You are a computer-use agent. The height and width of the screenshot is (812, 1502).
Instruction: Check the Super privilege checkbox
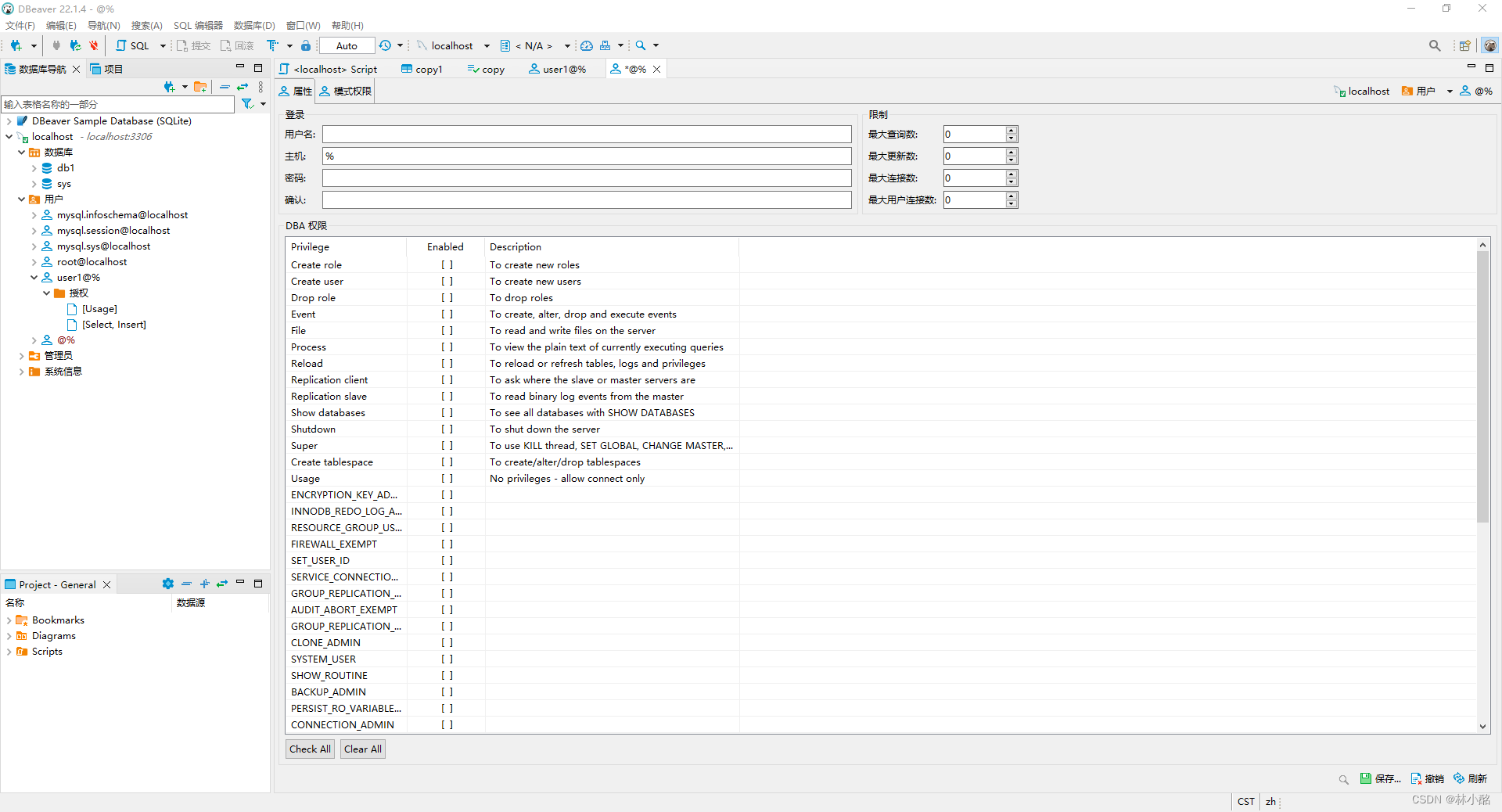click(x=446, y=445)
